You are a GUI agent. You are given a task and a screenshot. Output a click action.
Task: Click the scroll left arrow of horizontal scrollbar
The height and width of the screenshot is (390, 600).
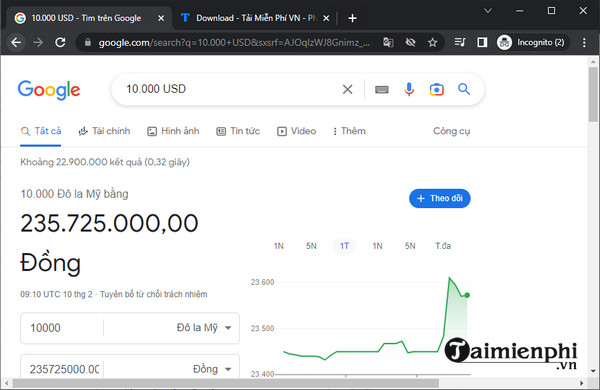(x=6, y=383)
